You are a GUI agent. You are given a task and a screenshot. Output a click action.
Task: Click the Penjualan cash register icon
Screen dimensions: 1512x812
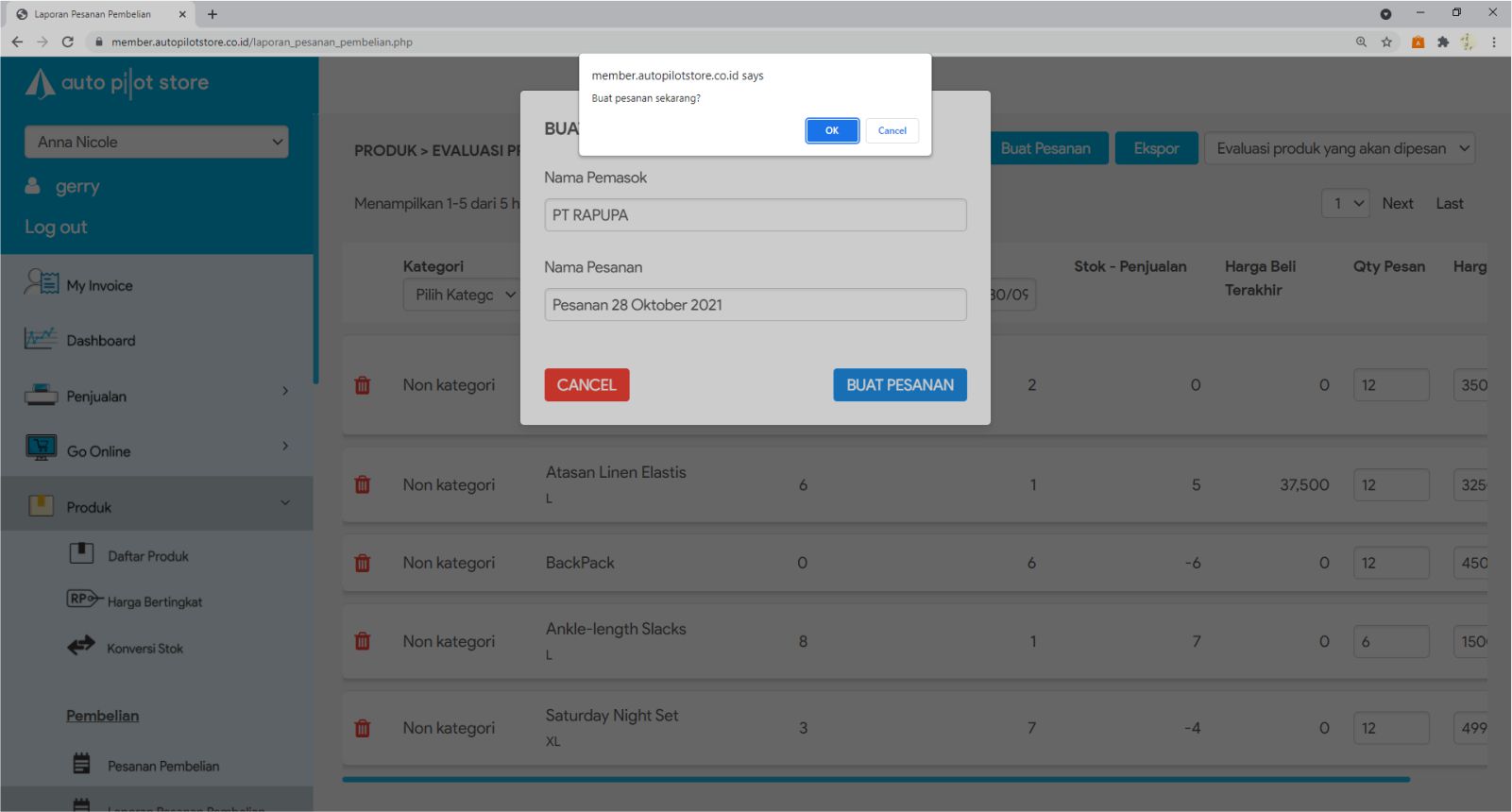point(41,396)
